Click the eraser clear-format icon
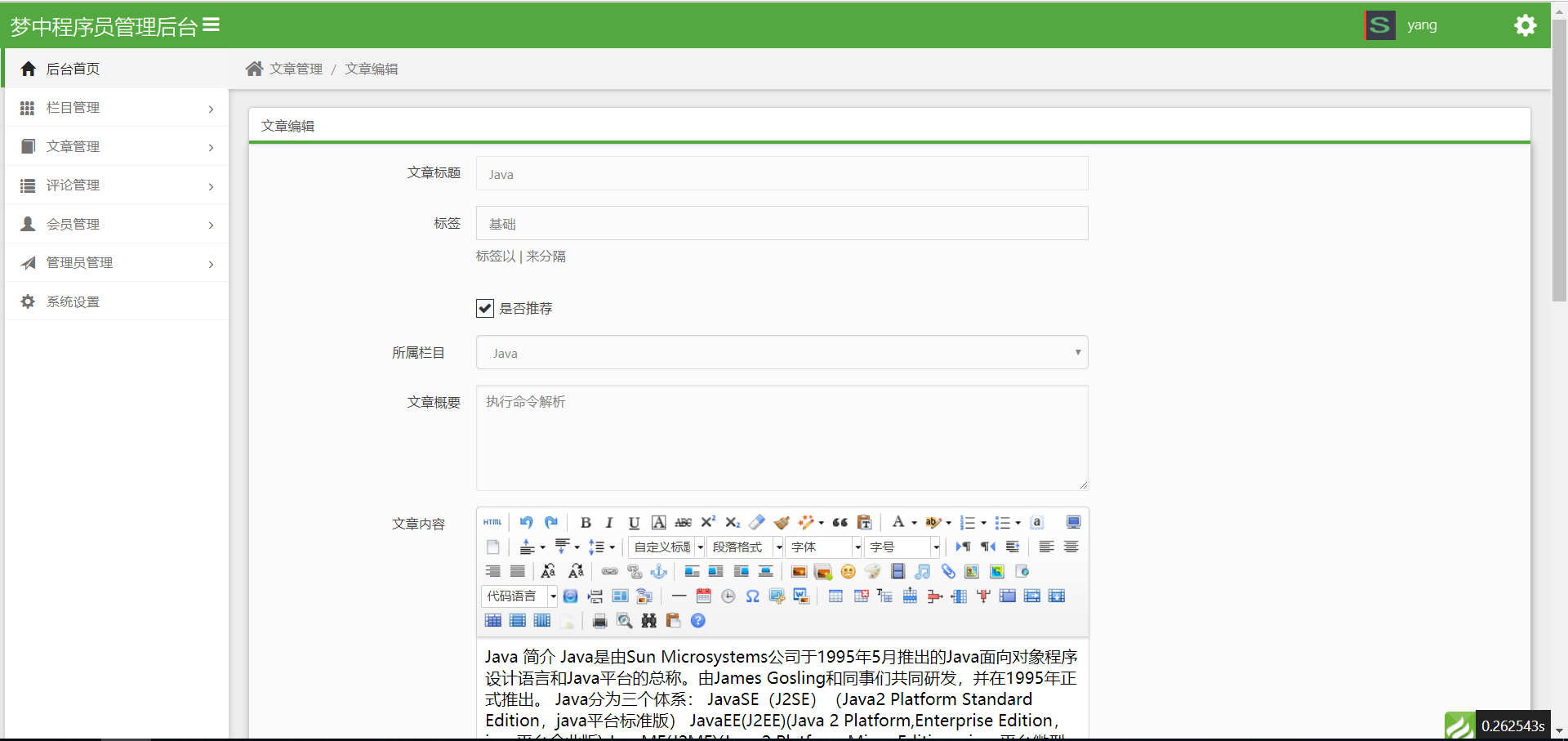Screen dimensions: 1568x741 [x=757, y=522]
